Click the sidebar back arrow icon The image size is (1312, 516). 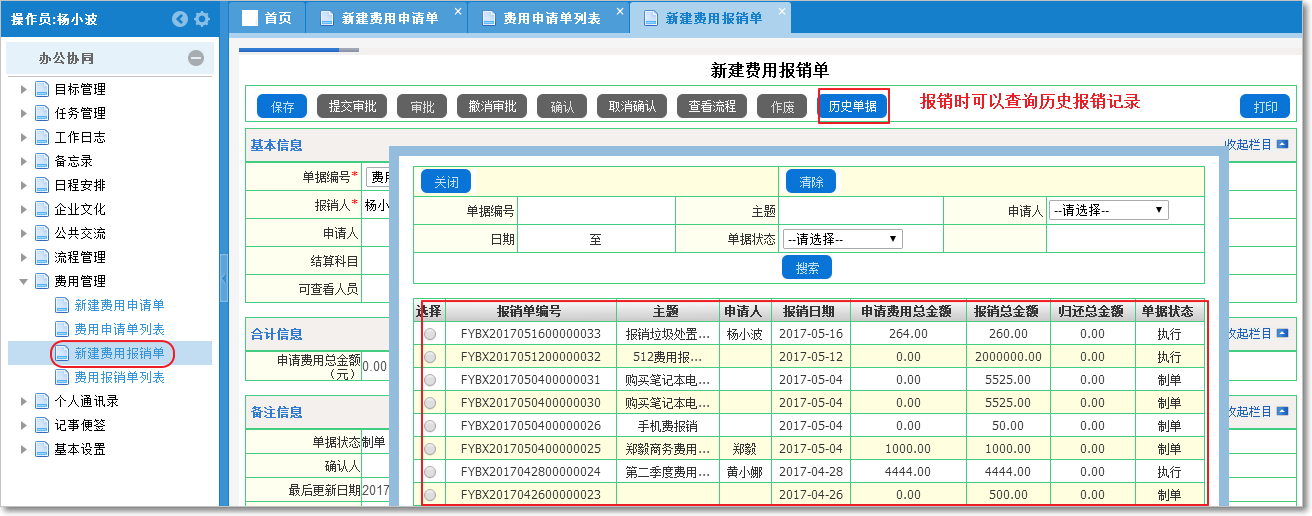pos(180,18)
